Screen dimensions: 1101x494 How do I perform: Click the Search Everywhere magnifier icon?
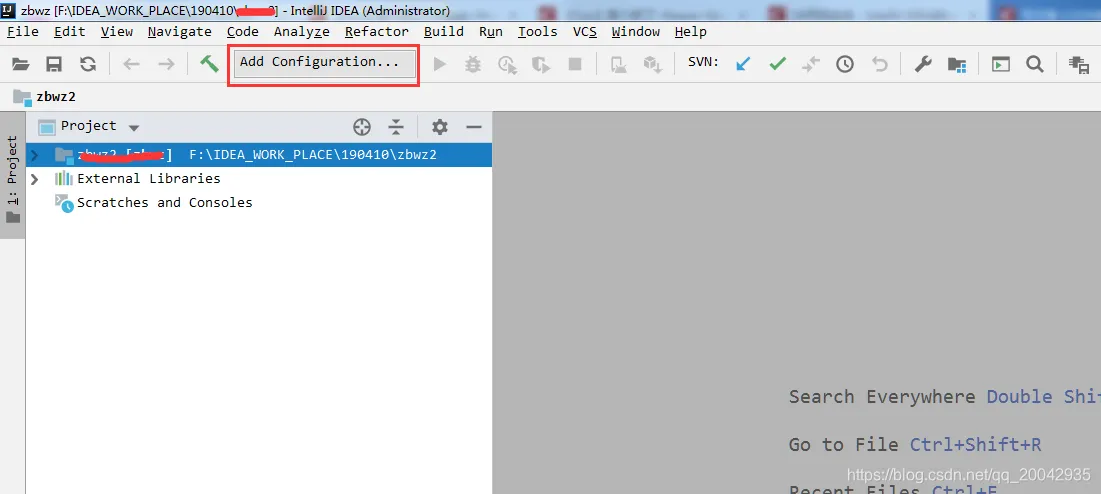tap(1034, 65)
